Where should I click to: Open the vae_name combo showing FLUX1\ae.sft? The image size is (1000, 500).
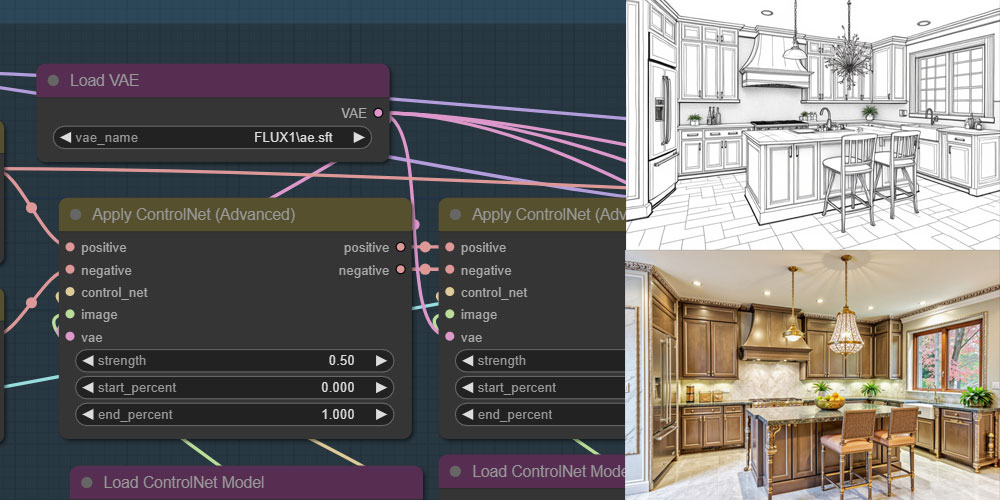point(212,137)
